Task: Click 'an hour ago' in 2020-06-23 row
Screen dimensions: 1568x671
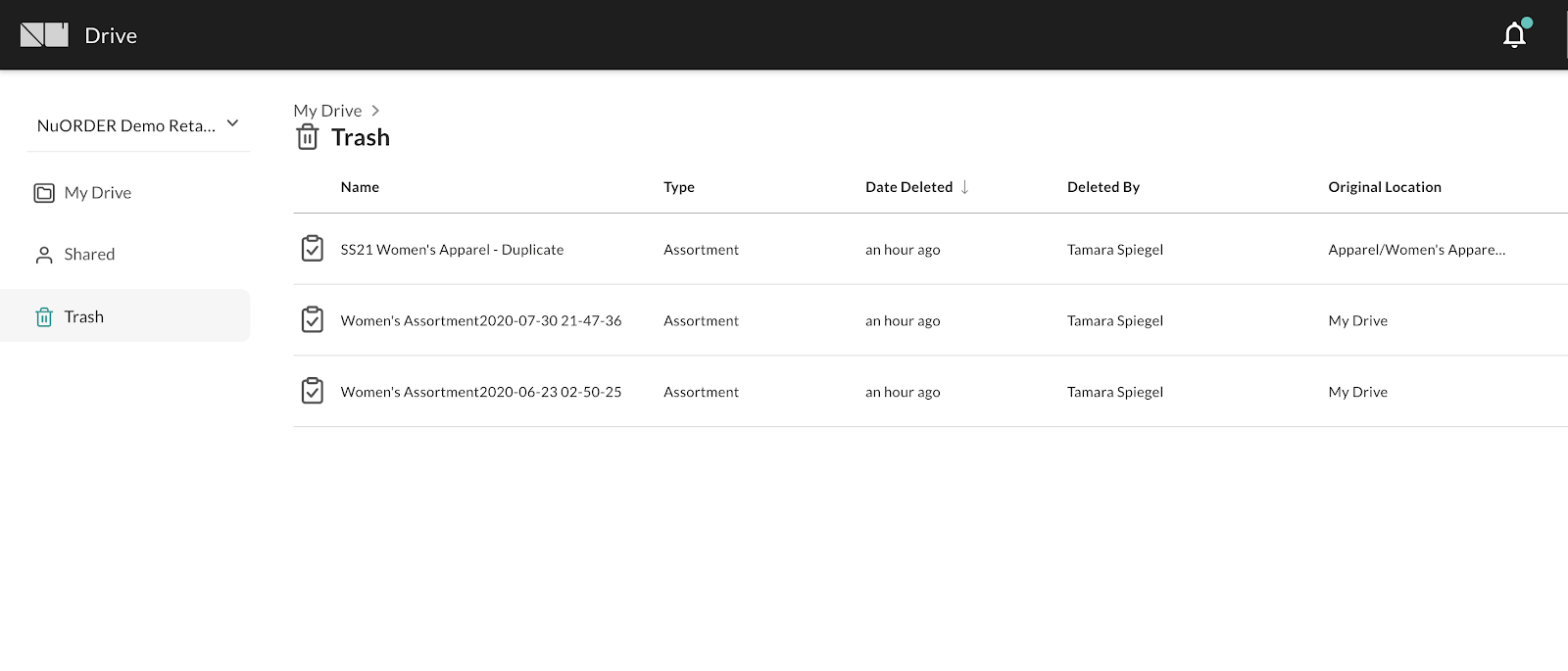Action: [903, 392]
